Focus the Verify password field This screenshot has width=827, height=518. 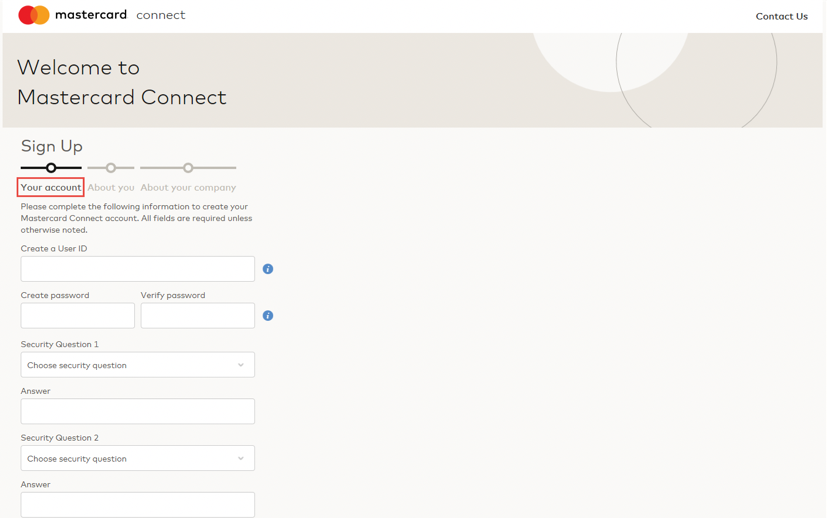pos(198,315)
